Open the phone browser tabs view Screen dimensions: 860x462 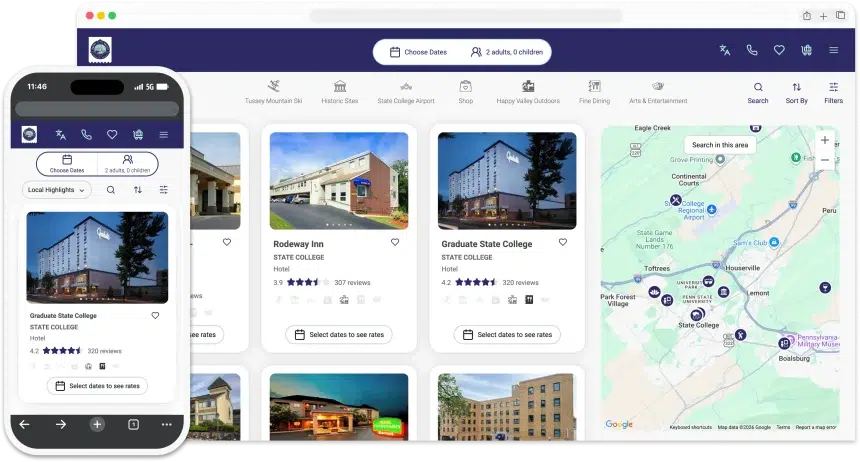[133, 424]
